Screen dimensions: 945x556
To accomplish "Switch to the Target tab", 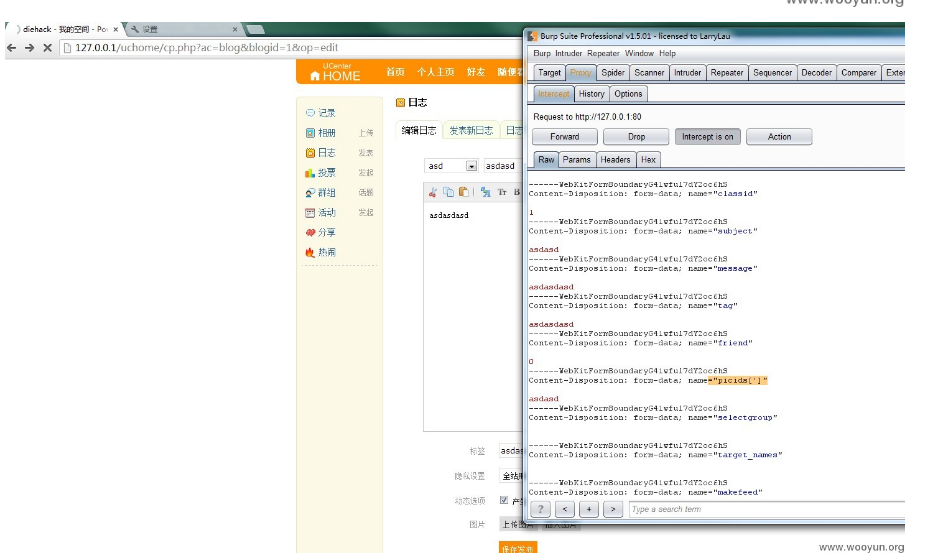I will pyautogui.click(x=550, y=73).
